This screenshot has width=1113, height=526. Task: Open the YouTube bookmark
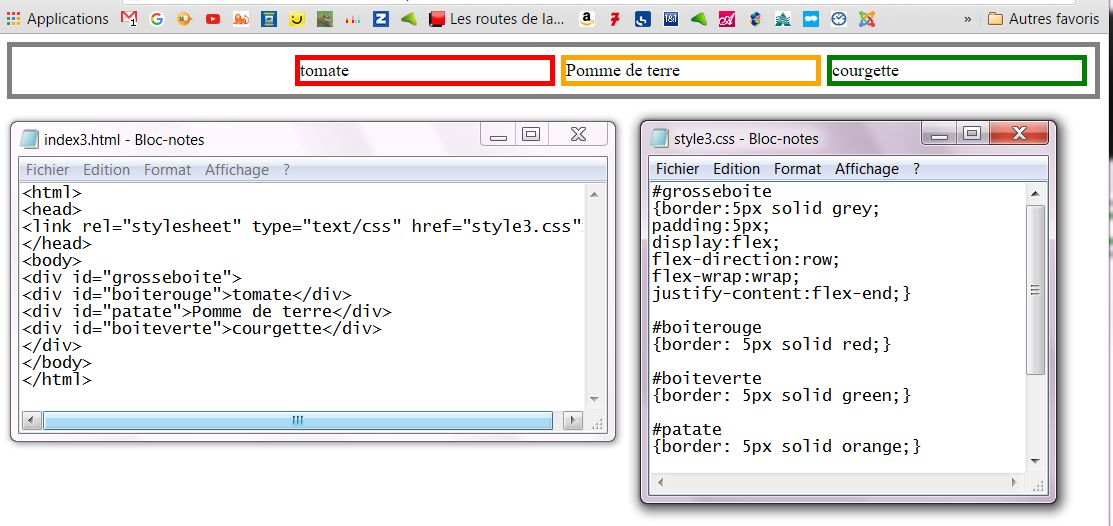click(x=213, y=18)
